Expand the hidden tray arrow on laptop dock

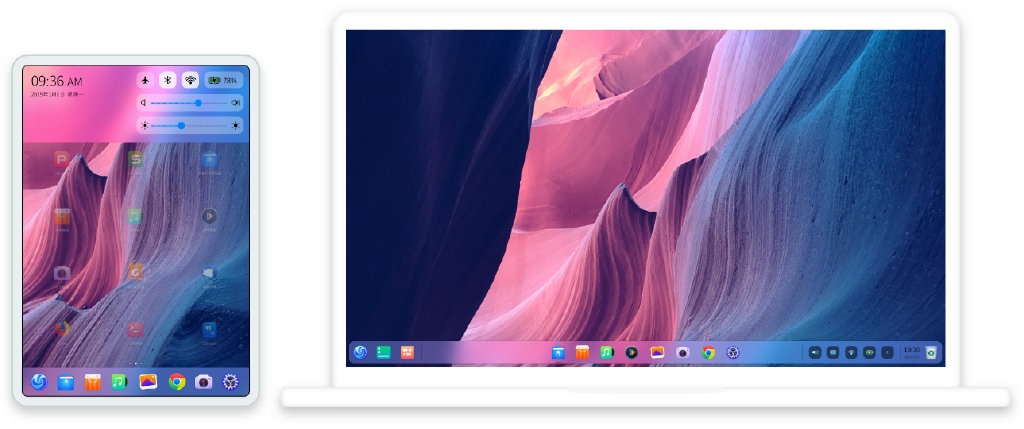[887, 352]
